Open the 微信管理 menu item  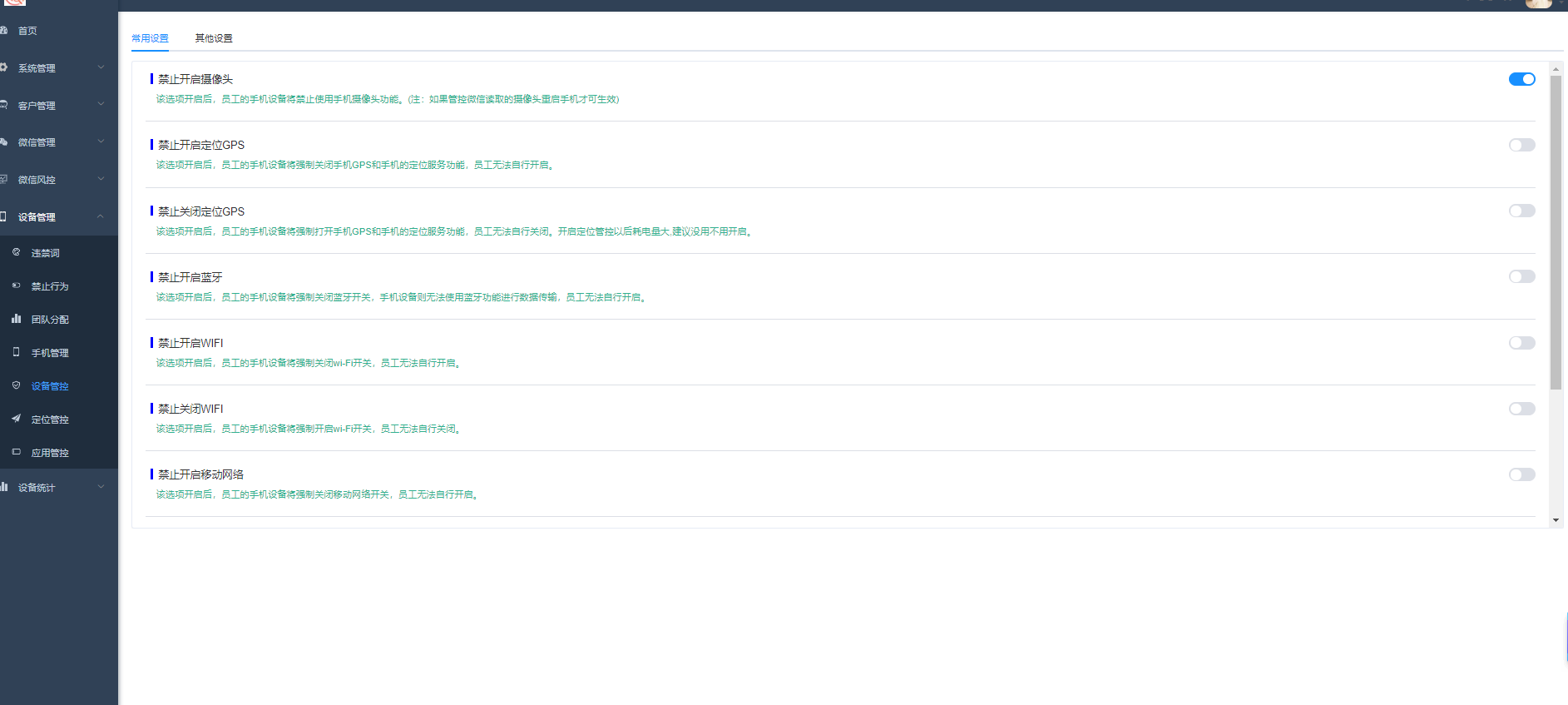(37, 142)
